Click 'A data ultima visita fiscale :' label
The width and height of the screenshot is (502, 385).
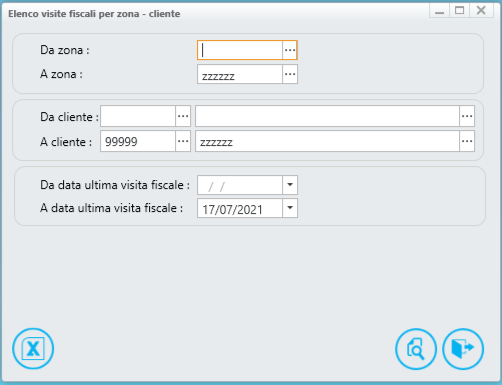pos(112,208)
